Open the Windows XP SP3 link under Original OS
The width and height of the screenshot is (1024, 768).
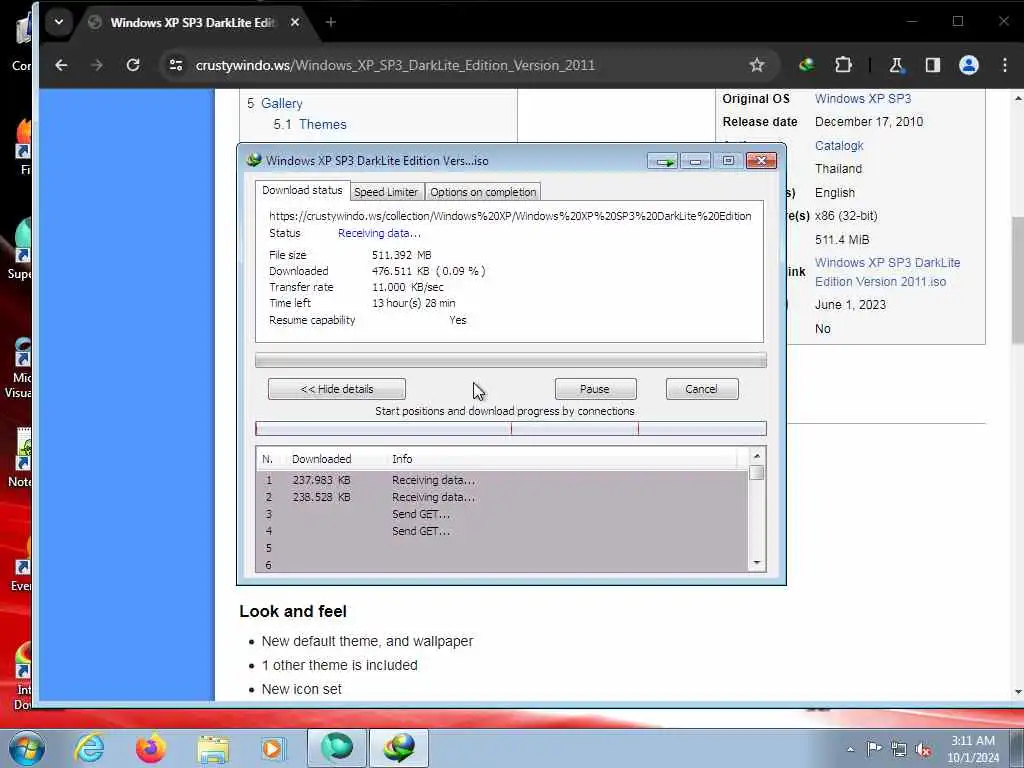863,99
